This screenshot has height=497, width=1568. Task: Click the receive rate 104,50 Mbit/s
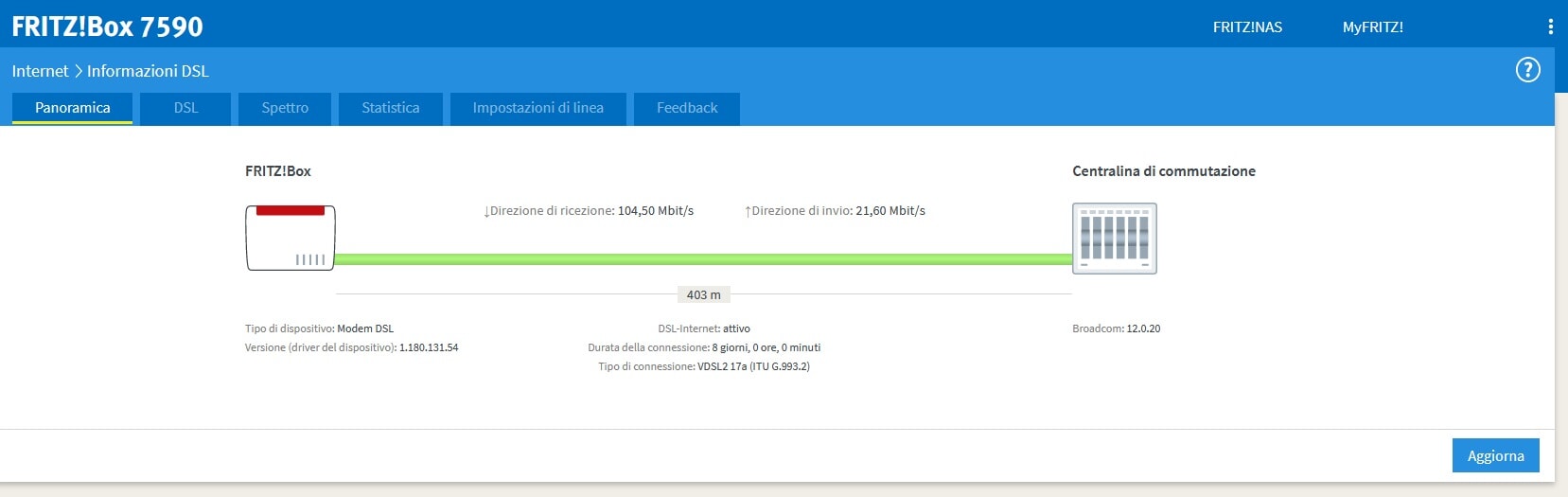656,211
